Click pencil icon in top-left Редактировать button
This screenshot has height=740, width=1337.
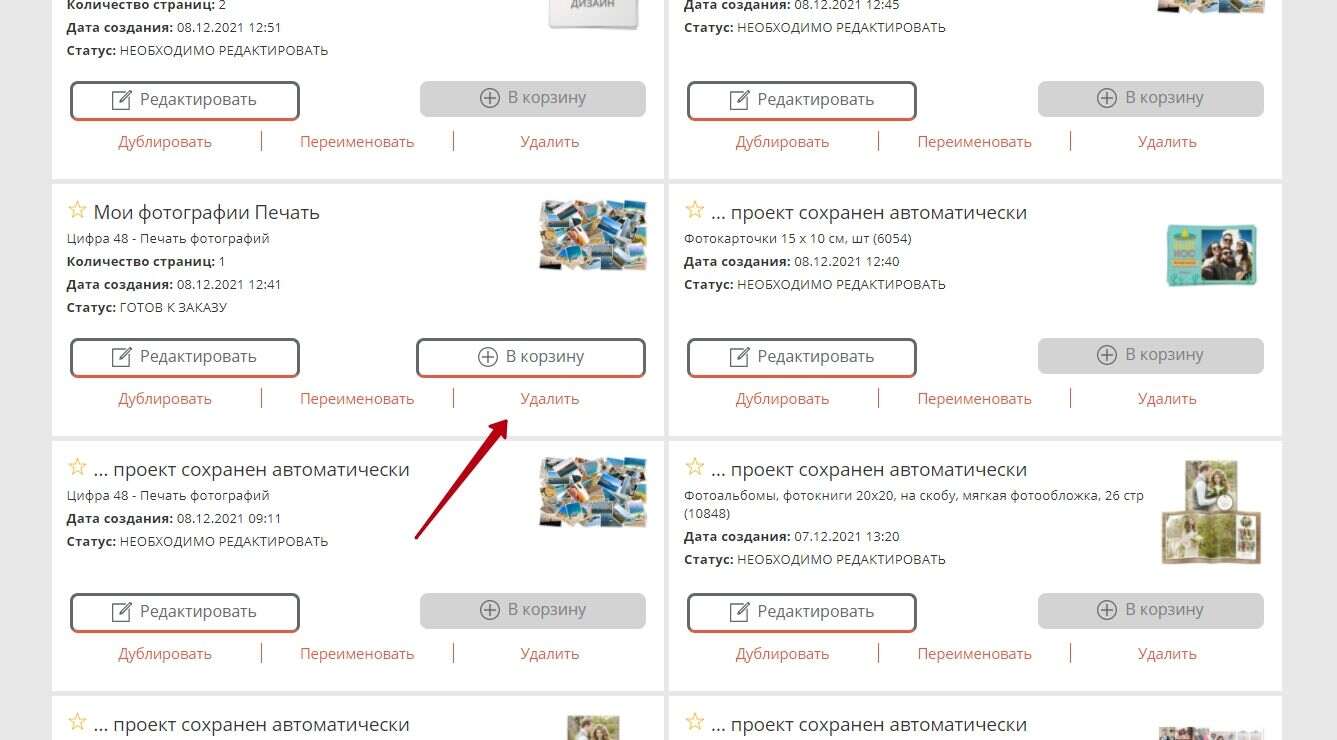coord(122,100)
